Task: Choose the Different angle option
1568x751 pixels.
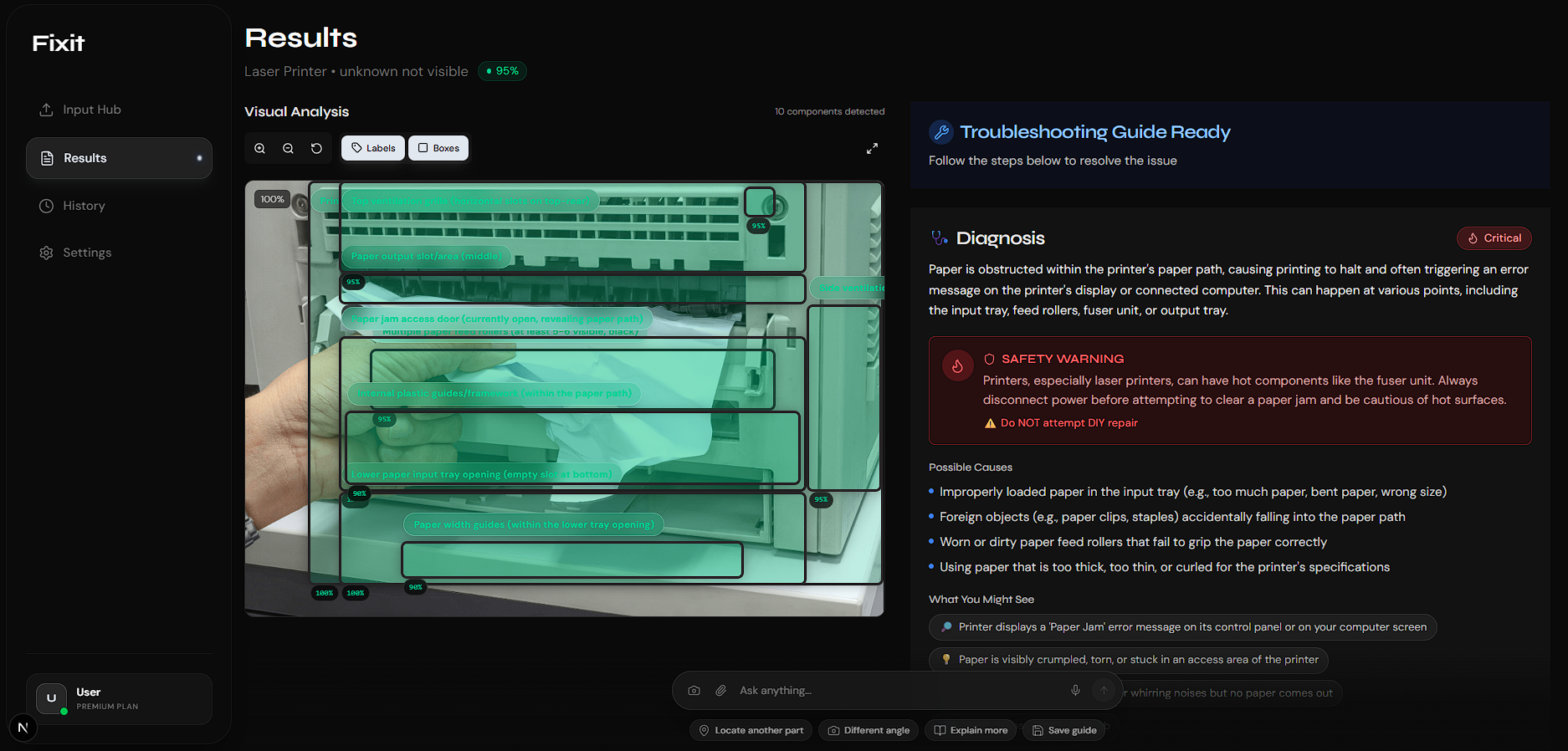Action: 869,730
